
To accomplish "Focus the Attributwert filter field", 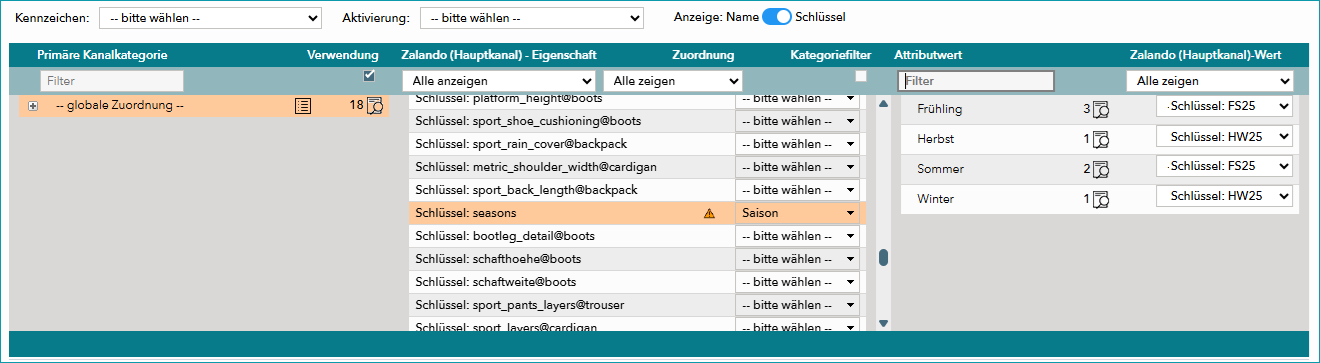I will click(976, 81).
